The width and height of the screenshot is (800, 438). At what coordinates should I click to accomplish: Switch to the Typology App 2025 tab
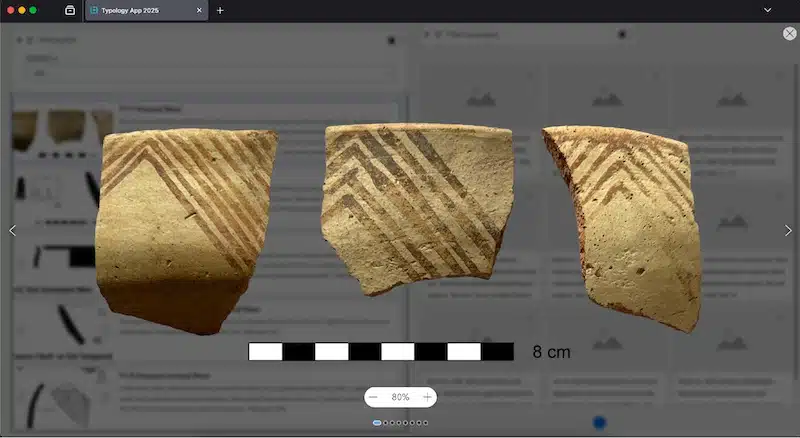[140, 10]
